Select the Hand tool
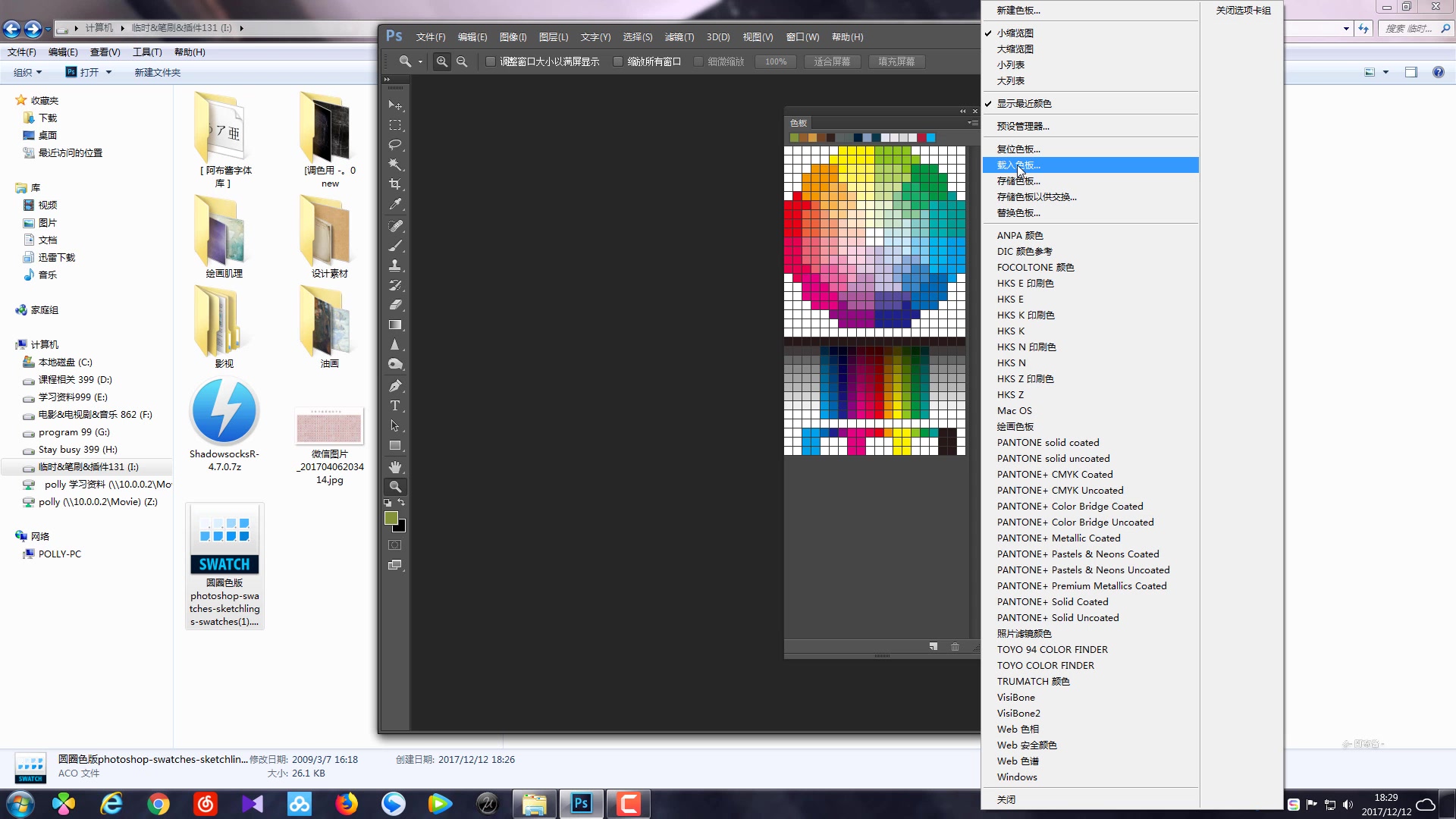The image size is (1456, 819). pos(395,467)
